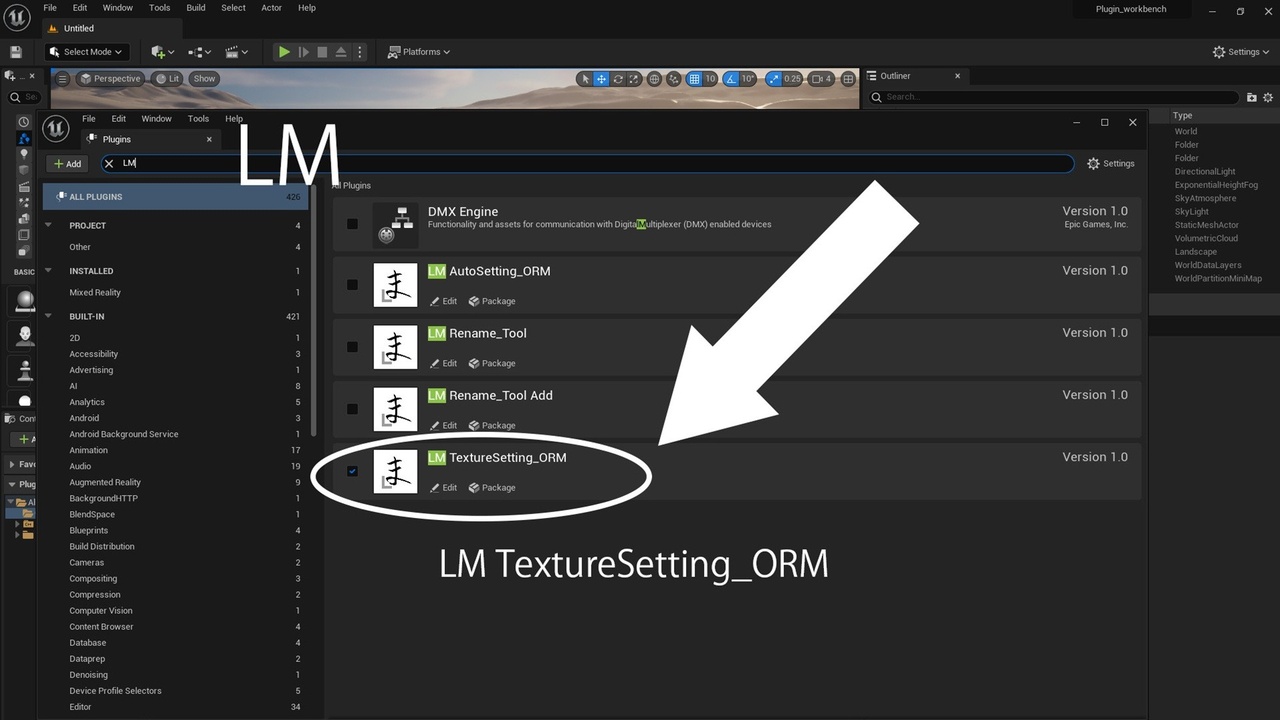Save the current level with the floppy icon
Viewport: 1280px width, 720px height.
click(x=15, y=52)
